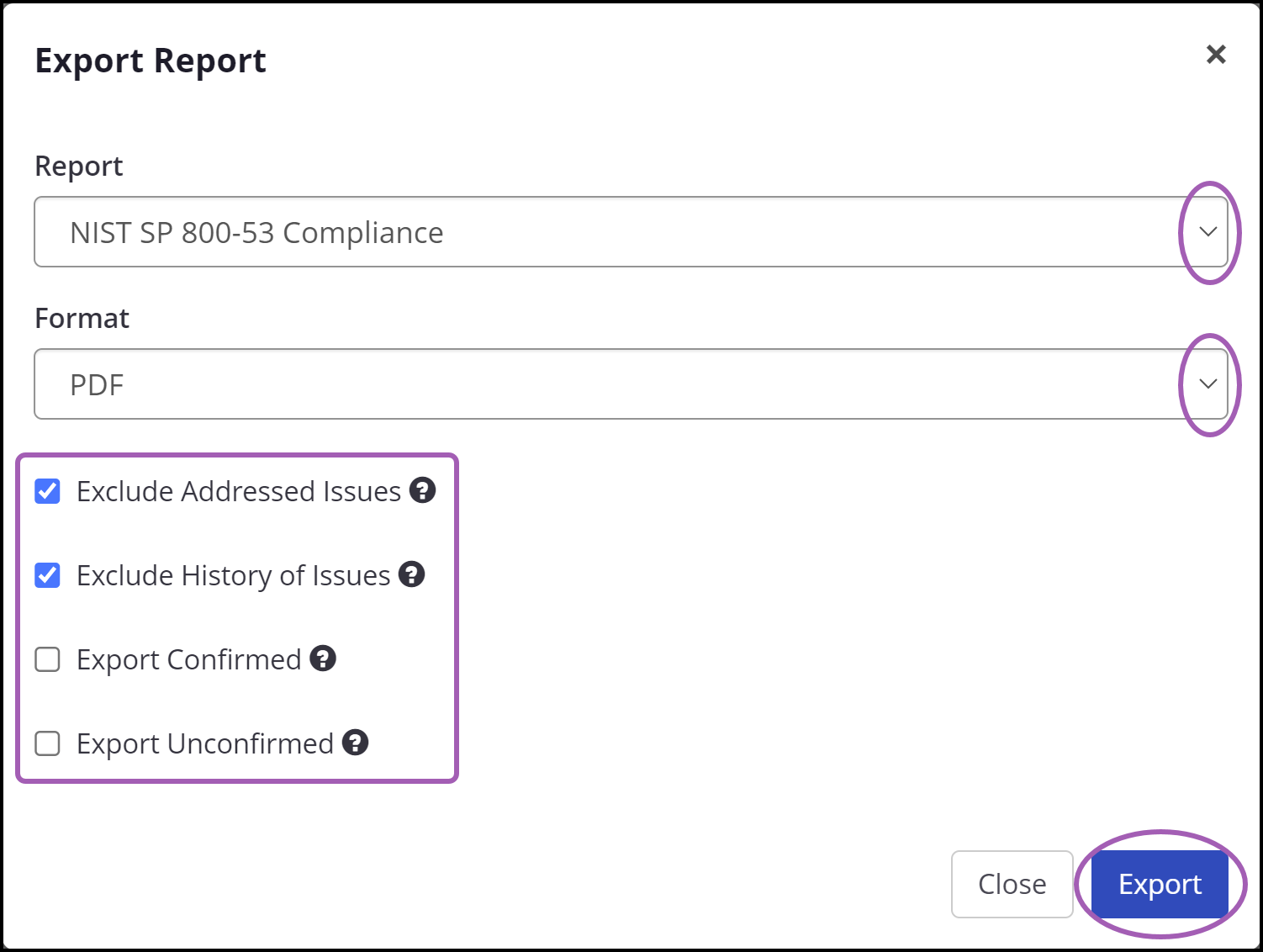This screenshot has width=1263, height=952.
Task: Select NIST SP 800-53 Compliance in Report field
Action: pos(256,232)
